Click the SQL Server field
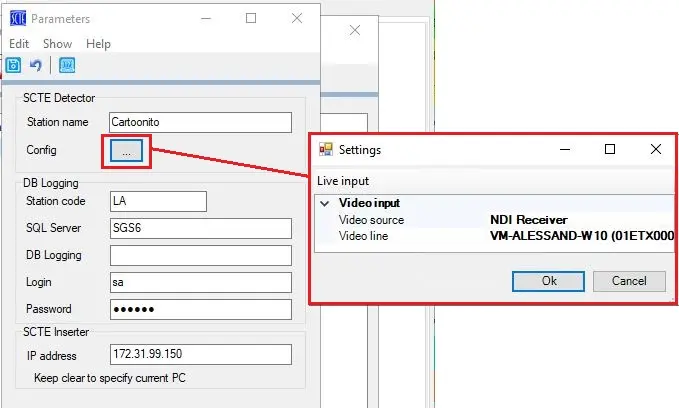 click(x=199, y=228)
